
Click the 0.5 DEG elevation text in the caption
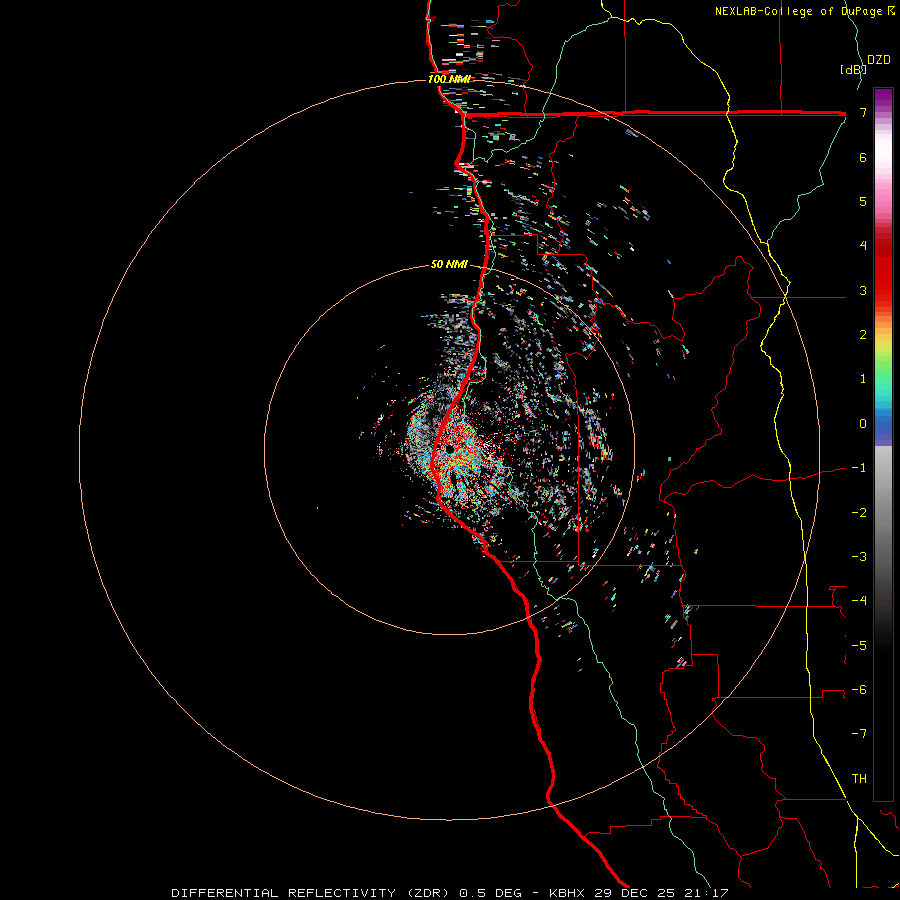coord(490,893)
